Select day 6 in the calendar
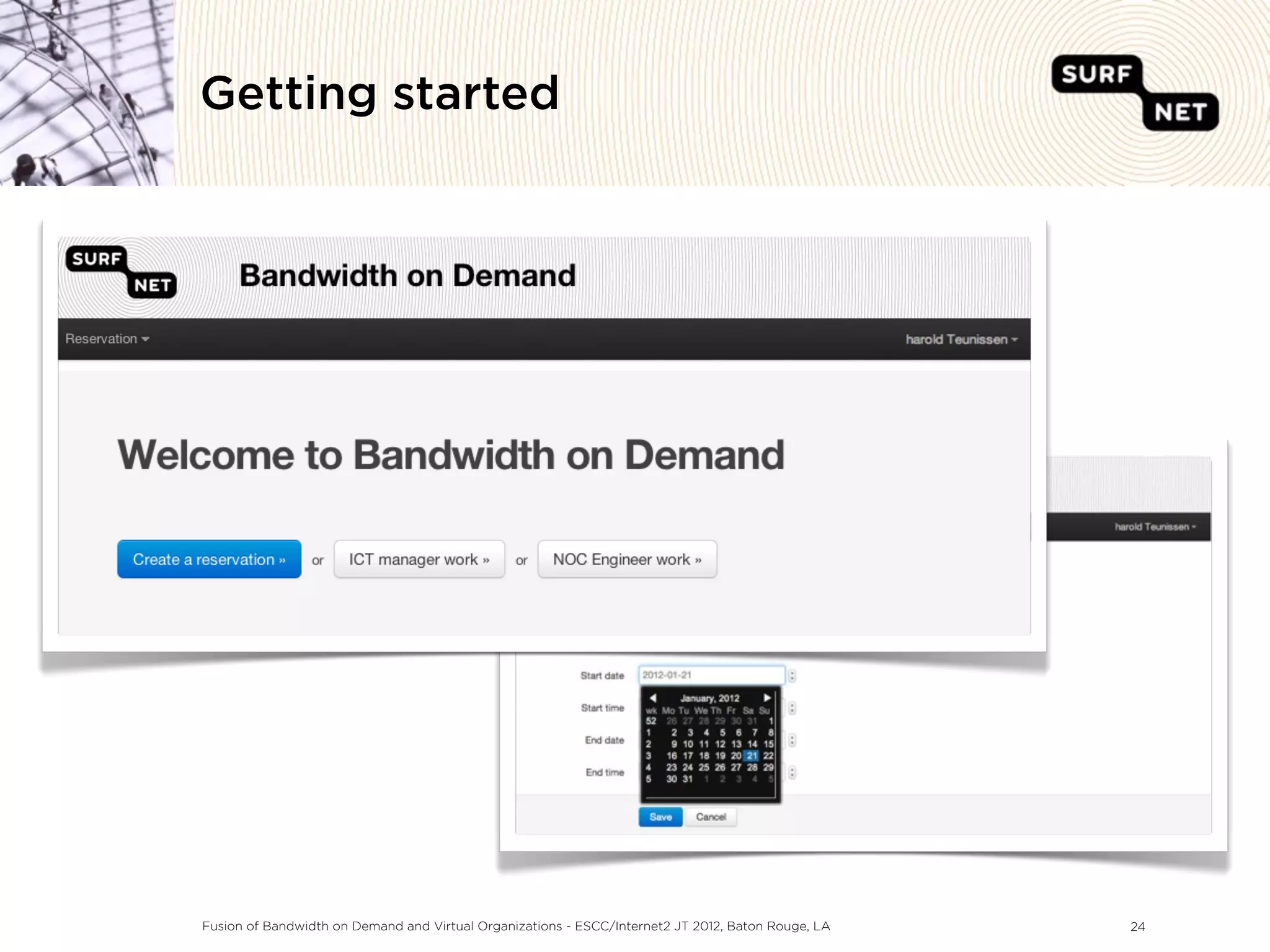 738,732
